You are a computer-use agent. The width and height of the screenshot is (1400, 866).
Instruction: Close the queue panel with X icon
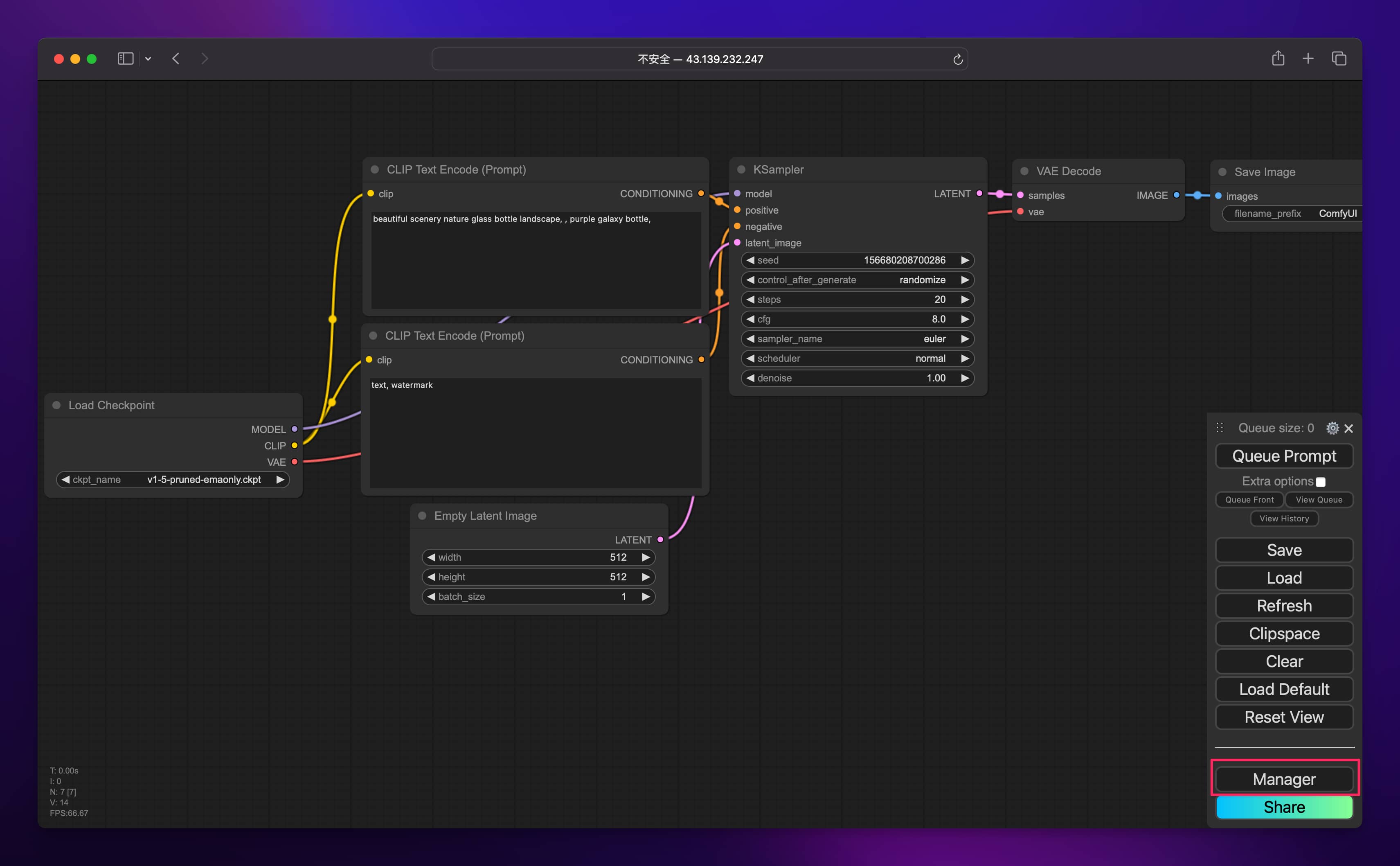tap(1349, 428)
